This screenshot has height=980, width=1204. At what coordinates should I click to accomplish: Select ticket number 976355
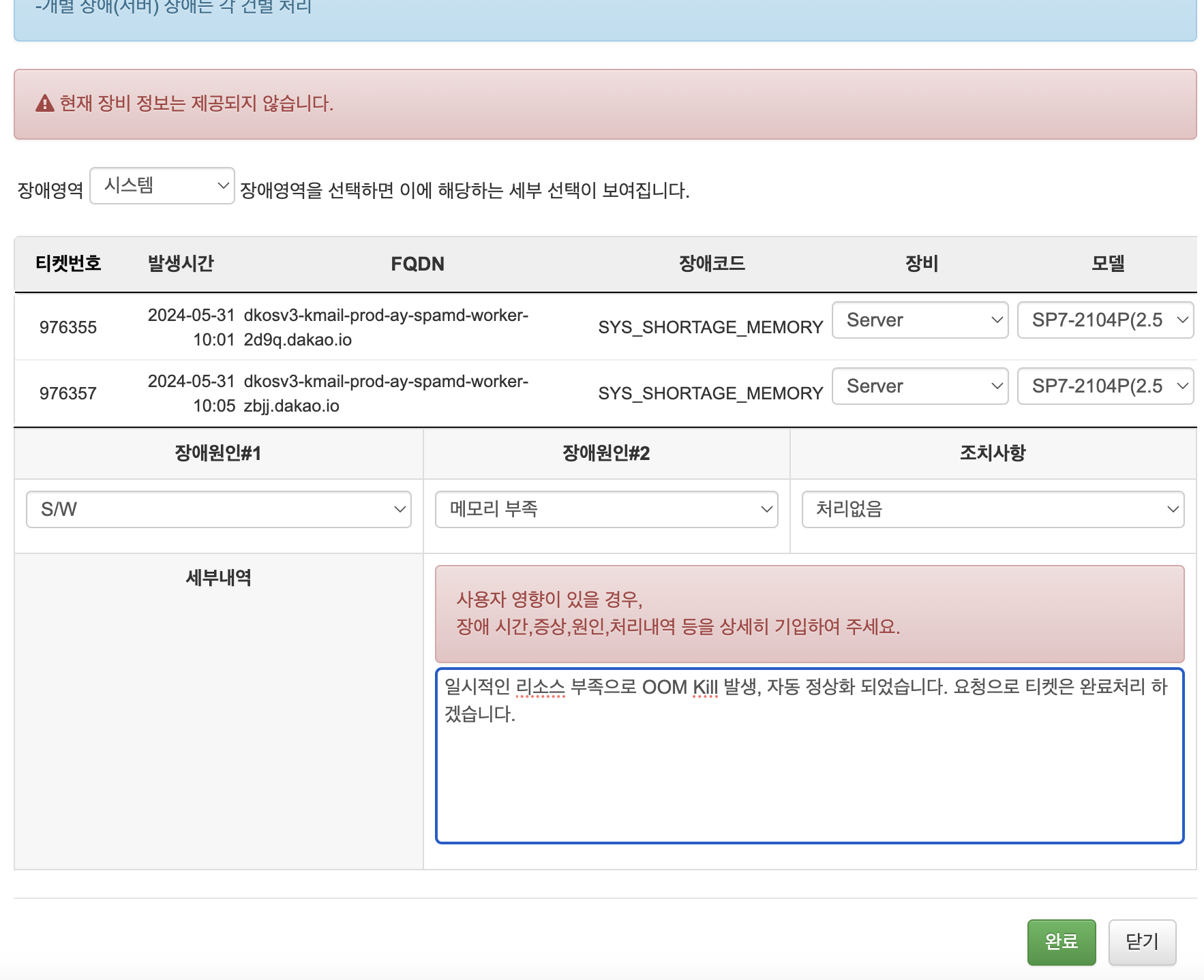[x=68, y=327]
